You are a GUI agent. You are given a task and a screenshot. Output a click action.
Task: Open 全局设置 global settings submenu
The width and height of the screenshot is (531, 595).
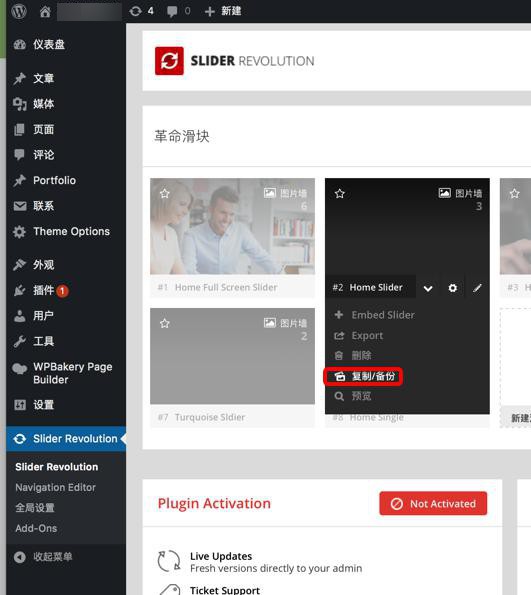tap(35, 508)
